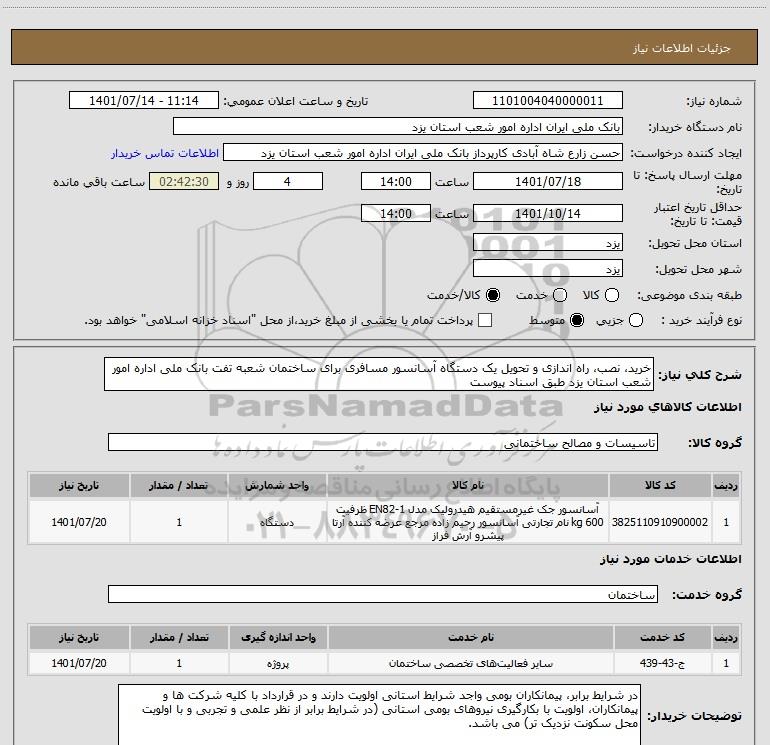Image resolution: width=770 pixels, height=745 pixels.
Task: Click the response deadline date 1401/07/18 field
Action: coord(548,181)
